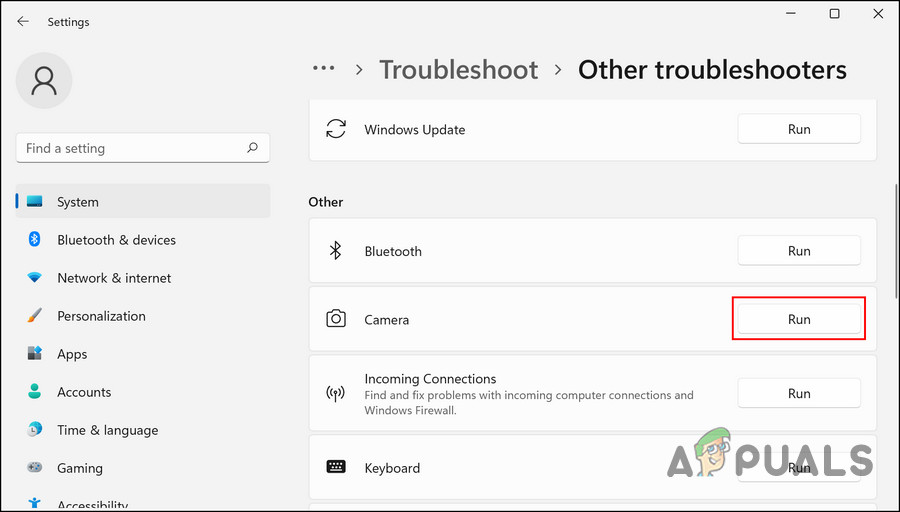Open the Accessibility section
Viewport: 900px width, 512px height.
coord(92,505)
